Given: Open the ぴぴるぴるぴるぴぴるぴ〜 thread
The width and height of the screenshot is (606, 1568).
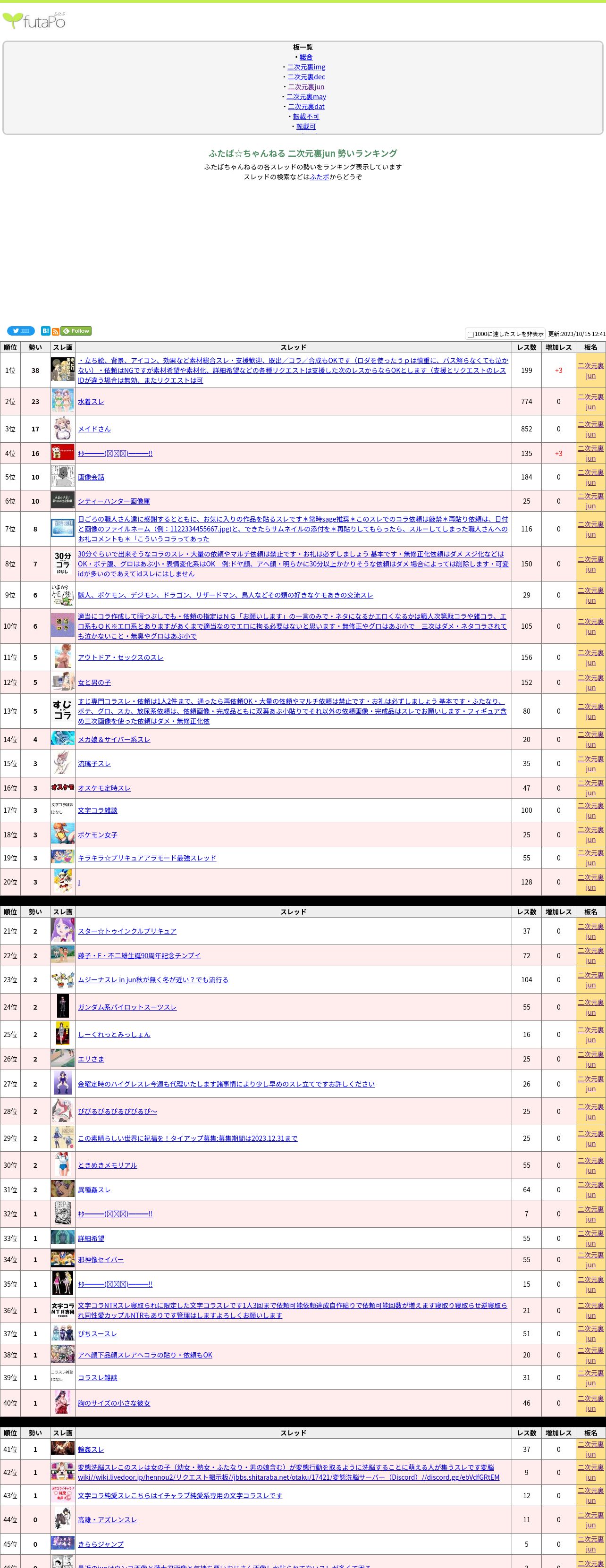Looking at the screenshot, I should 118,1112.
